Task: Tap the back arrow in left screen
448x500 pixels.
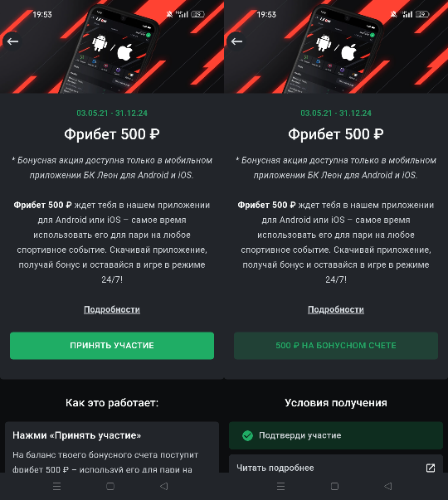Action: (x=13, y=41)
